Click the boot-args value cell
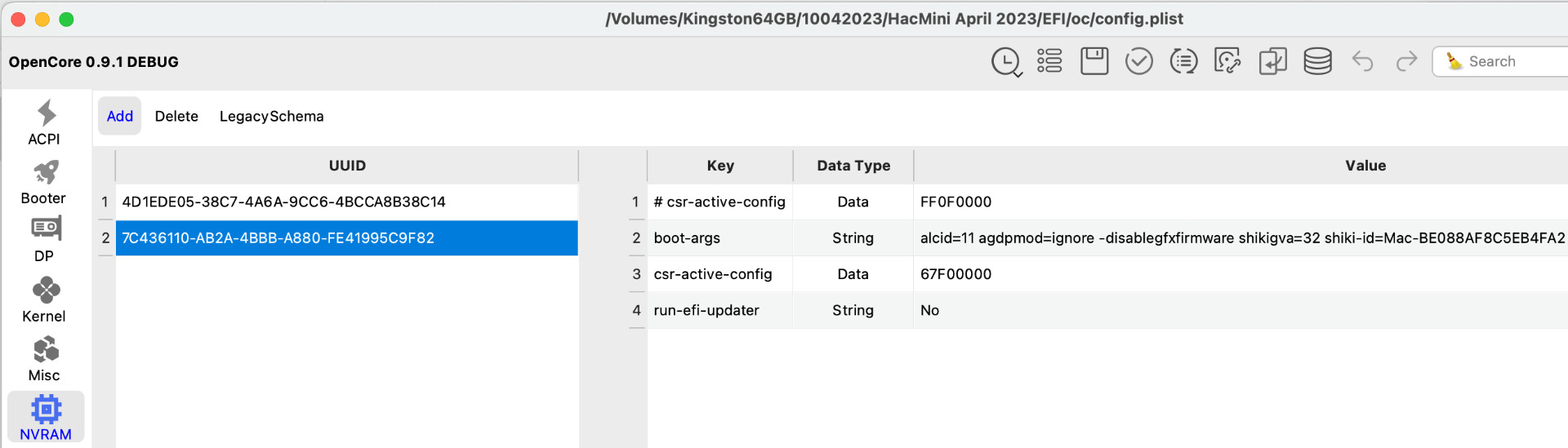 click(1241, 237)
